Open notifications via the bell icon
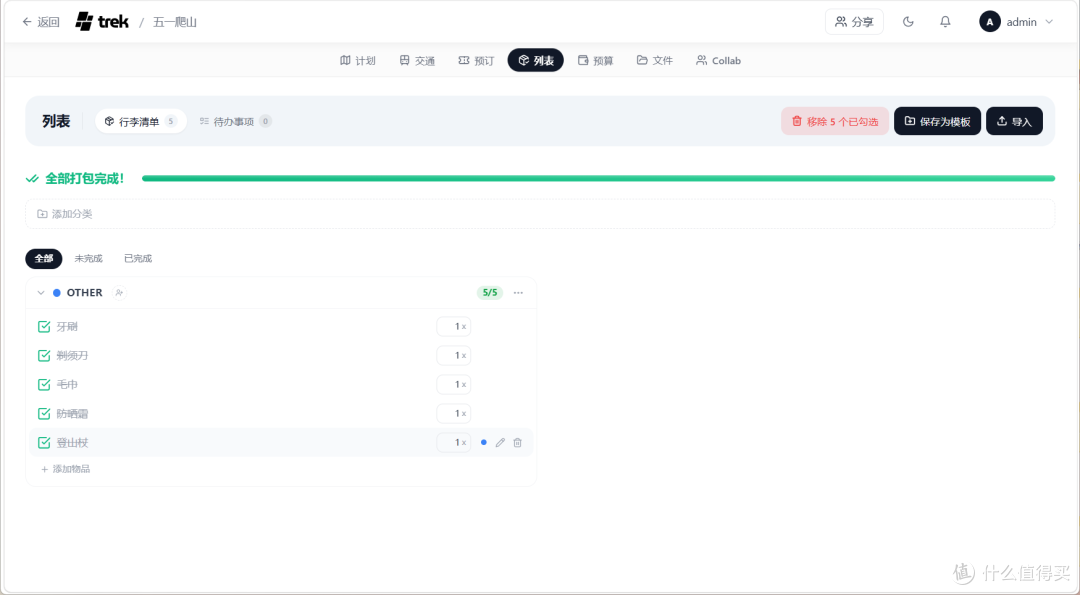The height and width of the screenshot is (595, 1080). coord(945,22)
